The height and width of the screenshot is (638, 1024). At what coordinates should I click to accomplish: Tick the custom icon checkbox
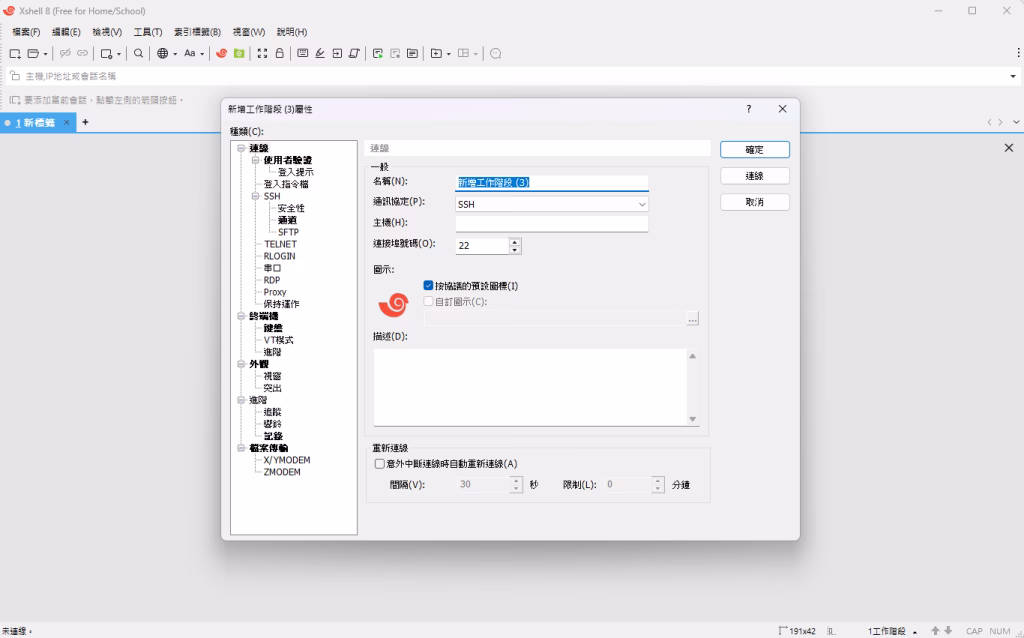[x=428, y=301]
